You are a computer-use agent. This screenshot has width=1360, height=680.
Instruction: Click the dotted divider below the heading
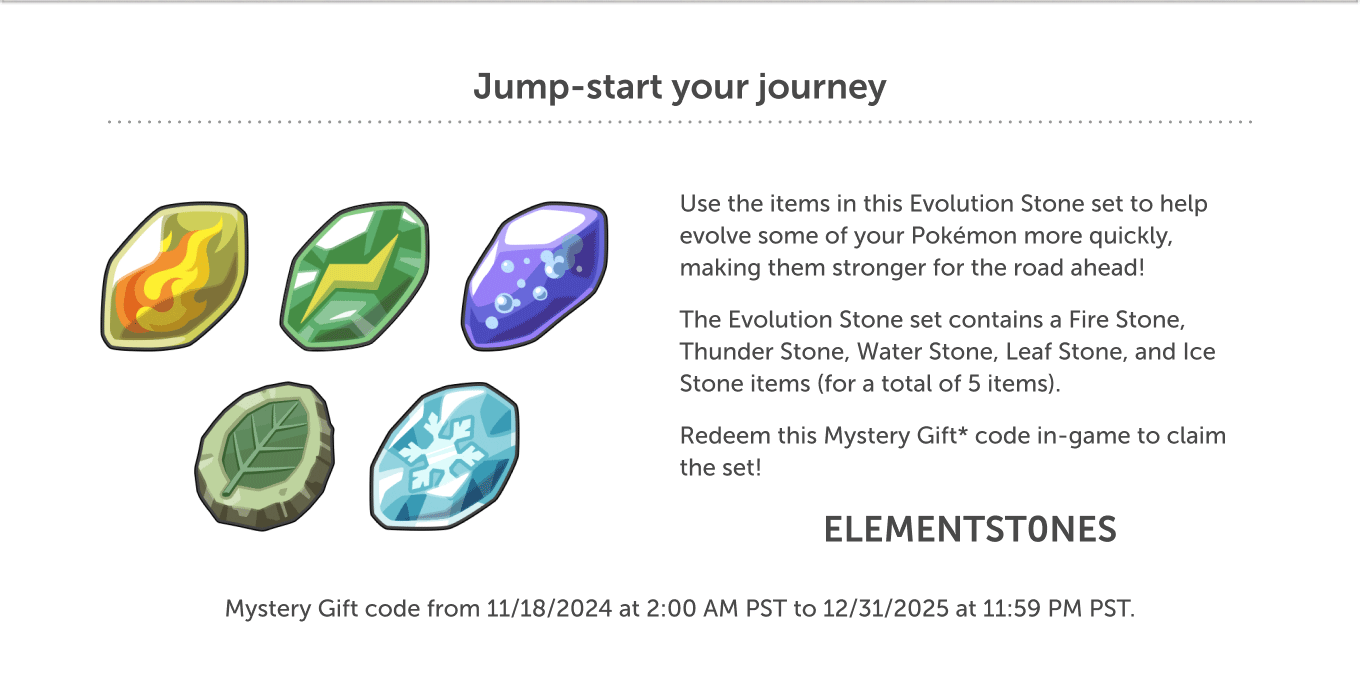tap(680, 123)
